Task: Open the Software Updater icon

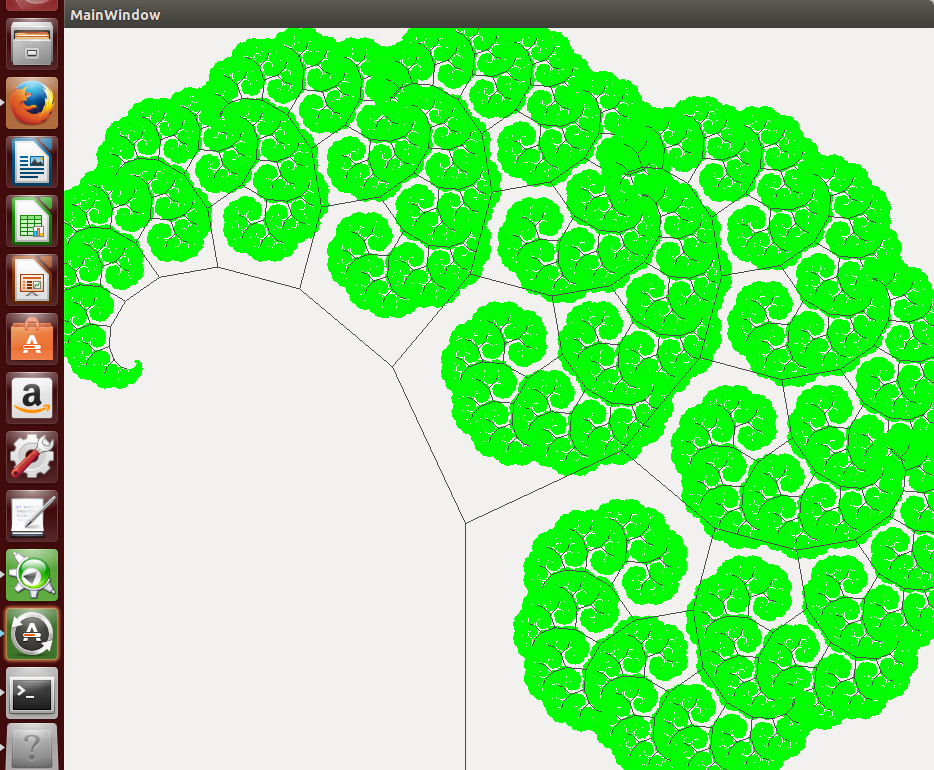Action: [x=32, y=634]
